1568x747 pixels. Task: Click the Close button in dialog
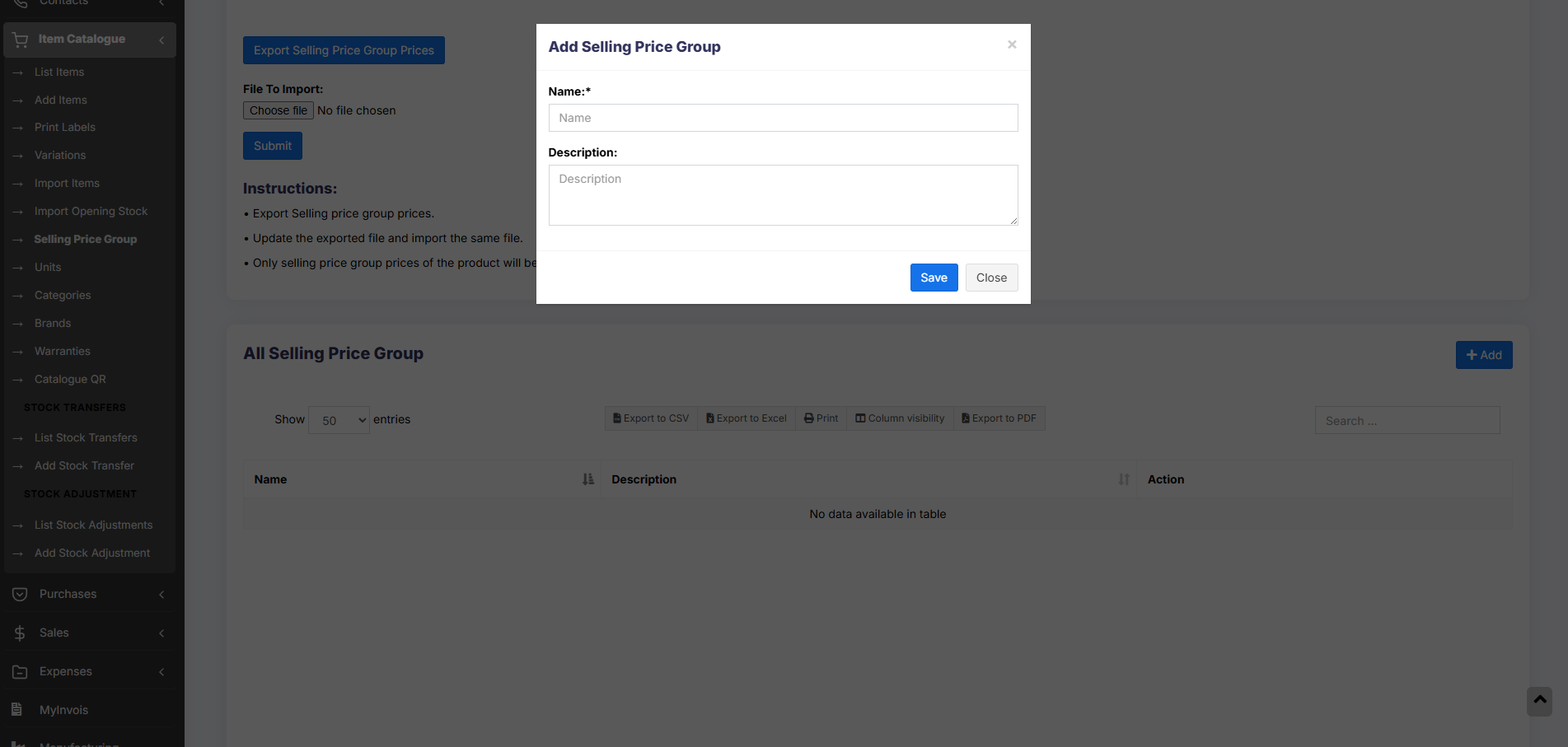coord(991,278)
